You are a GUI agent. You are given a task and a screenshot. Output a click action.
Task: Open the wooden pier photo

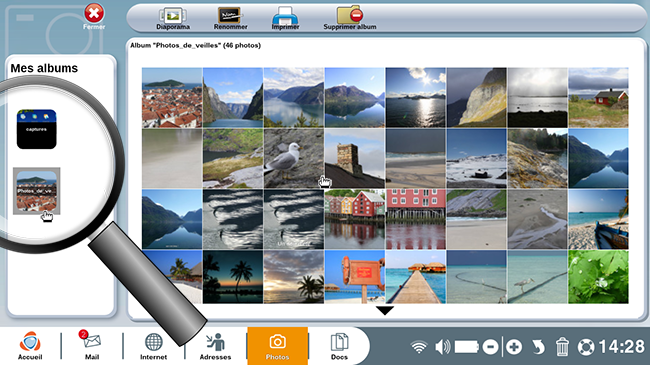415,277
